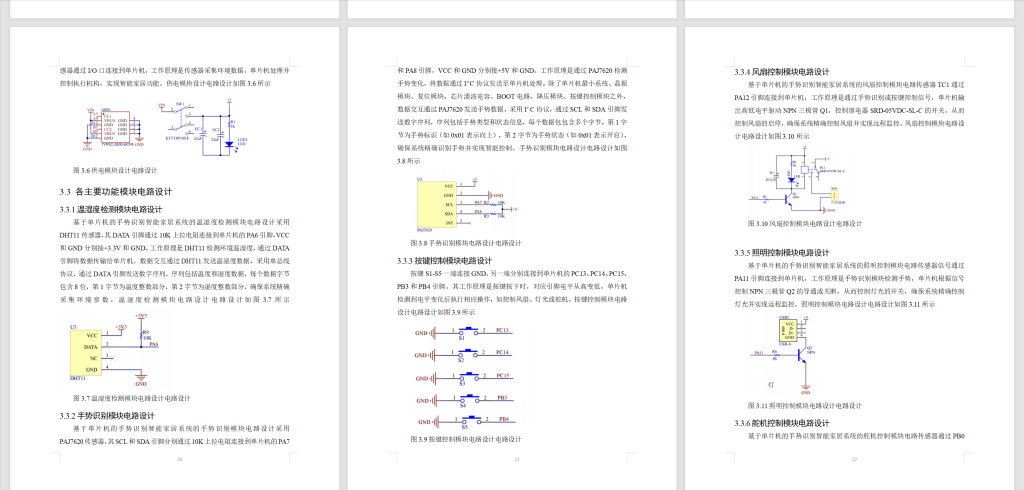
Task: Click heading 3.3 各主要功能模块电路设计
Action: (116, 192)
